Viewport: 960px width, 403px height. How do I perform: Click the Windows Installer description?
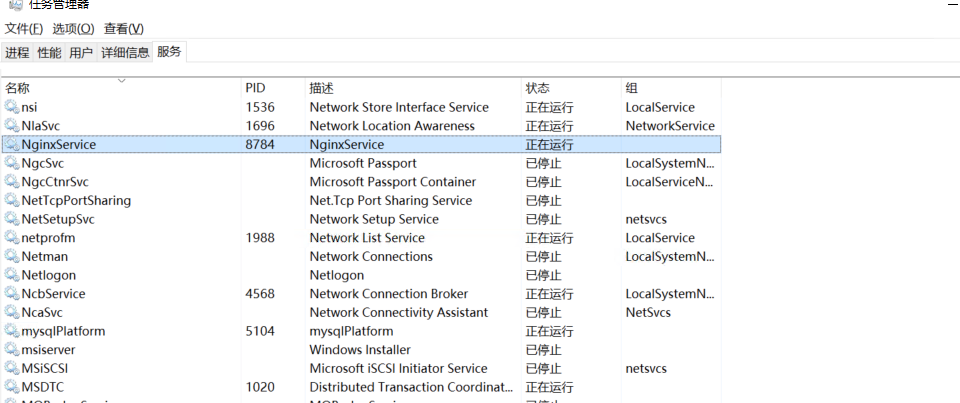click(360, 350)
